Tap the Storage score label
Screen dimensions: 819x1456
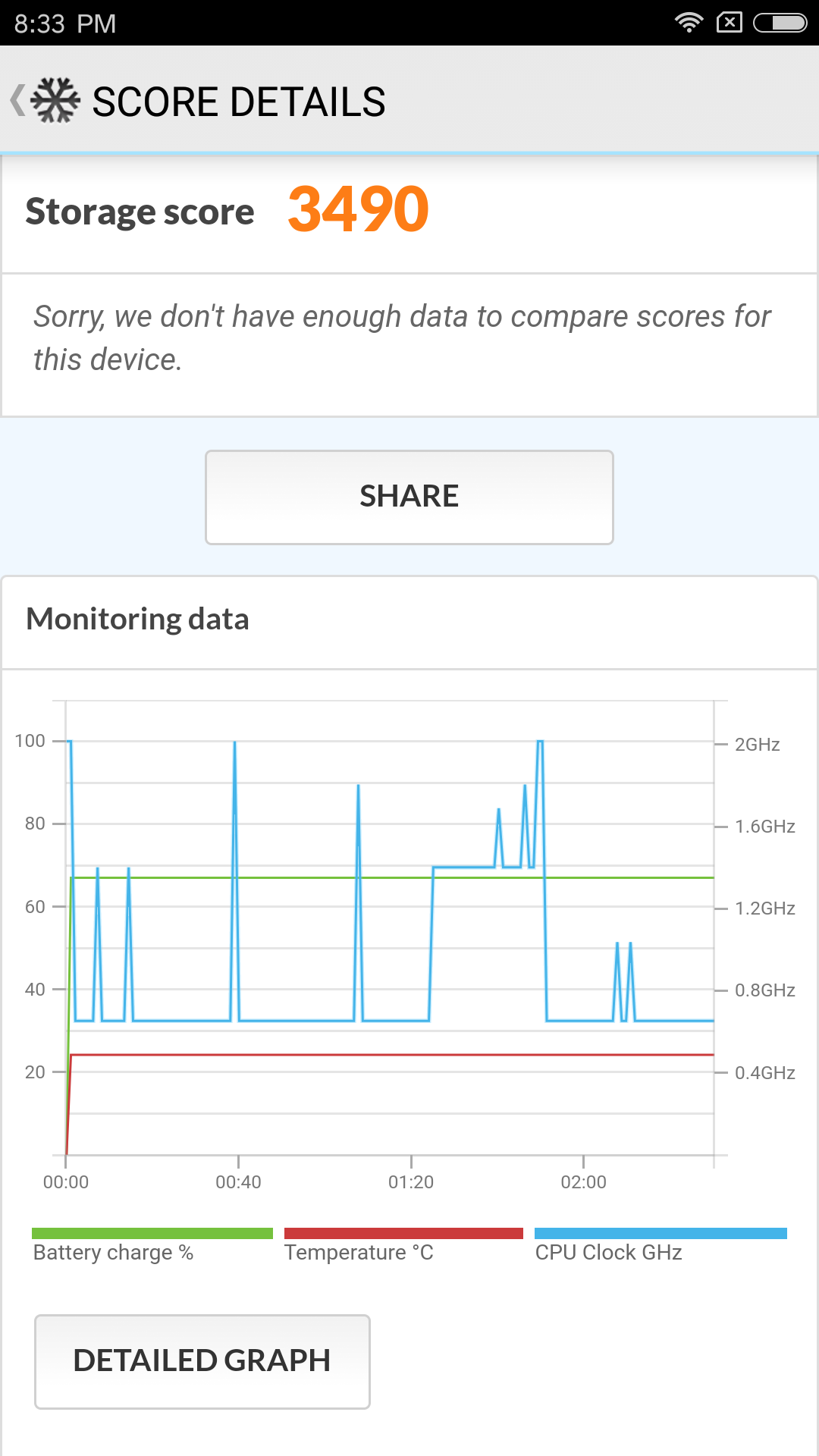140,212
